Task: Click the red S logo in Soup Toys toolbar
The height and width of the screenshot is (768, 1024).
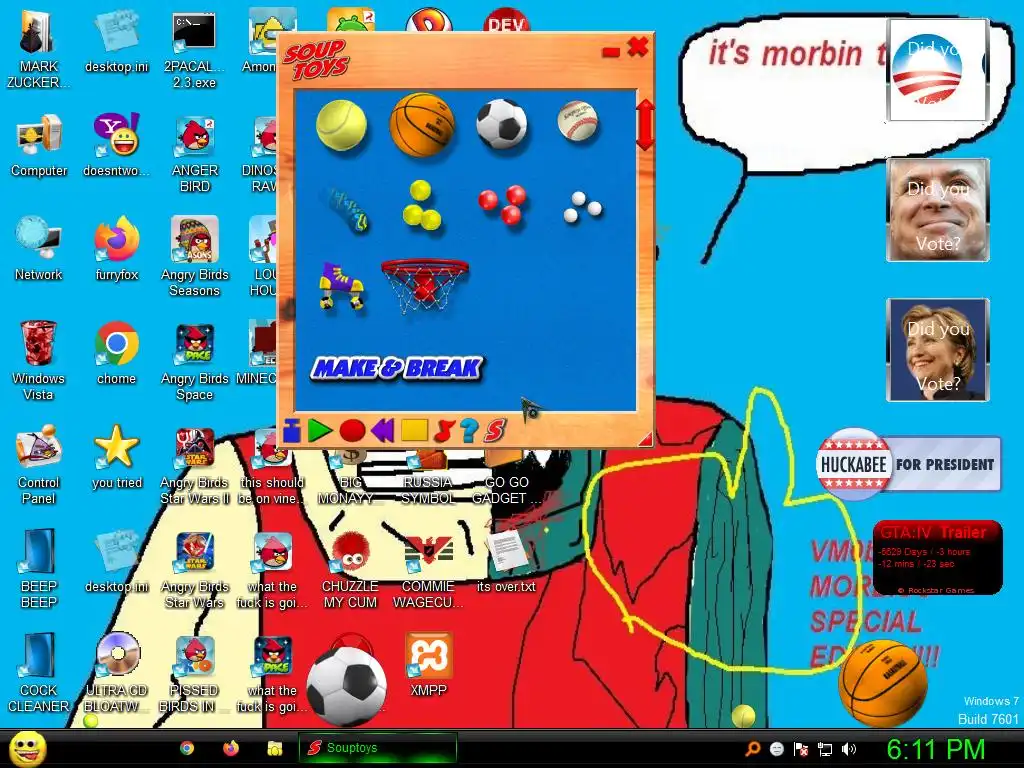Action: click(495, 430)
